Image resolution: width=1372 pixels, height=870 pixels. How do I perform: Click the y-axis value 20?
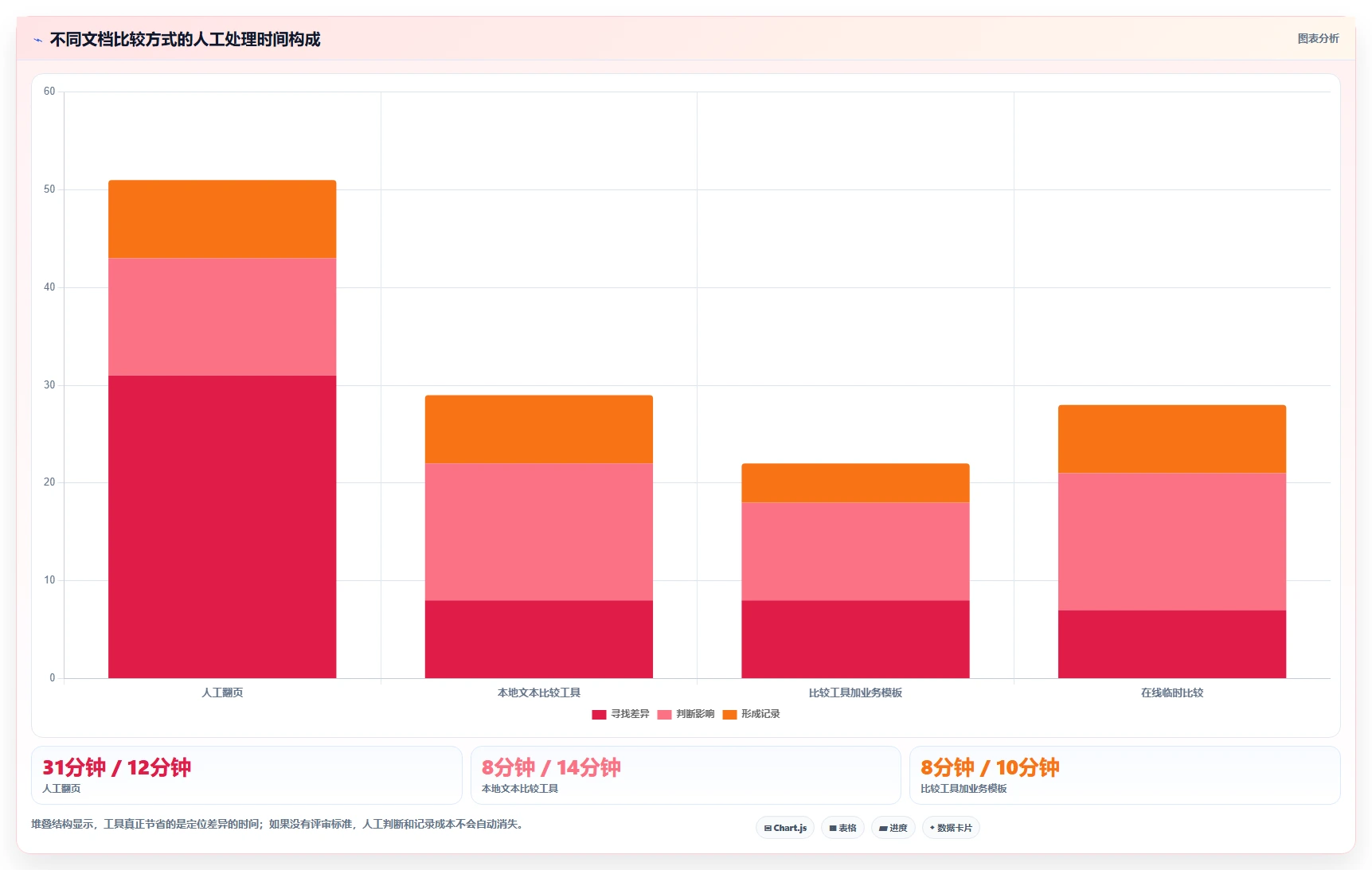(x=49, y=482)
